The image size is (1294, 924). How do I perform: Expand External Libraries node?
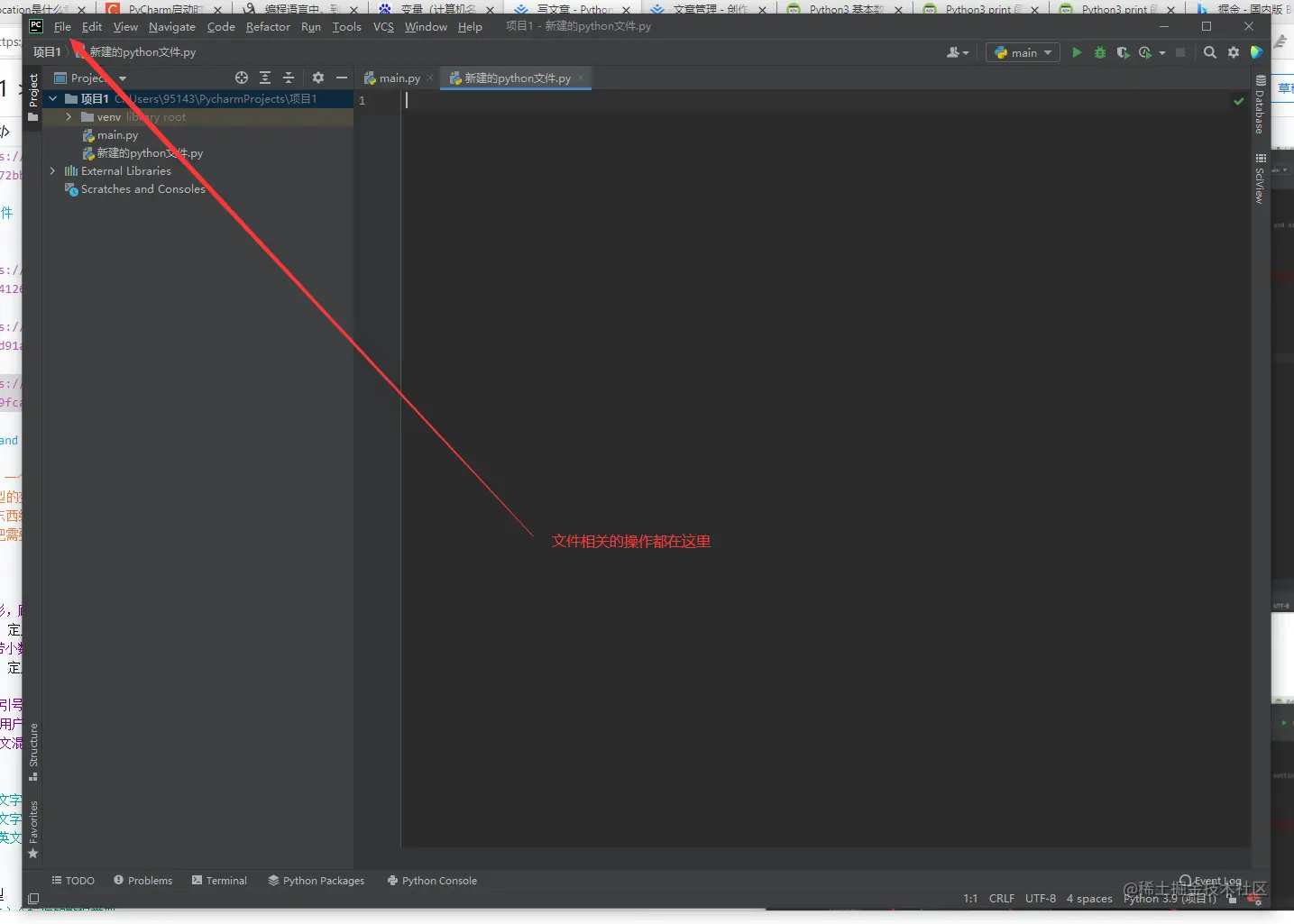tap(52, 170)
